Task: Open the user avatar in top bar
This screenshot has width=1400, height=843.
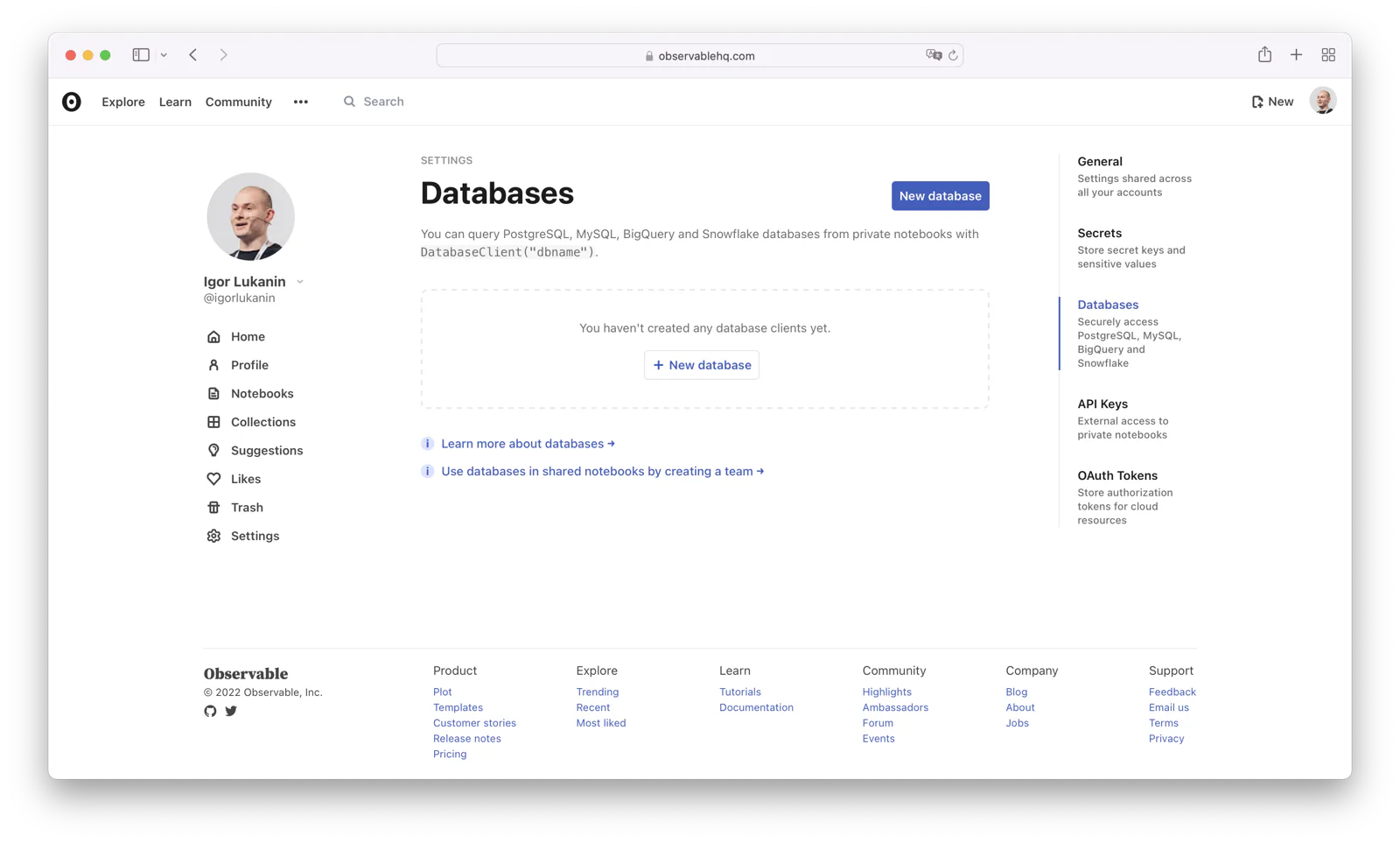Action: (1322, 101)
